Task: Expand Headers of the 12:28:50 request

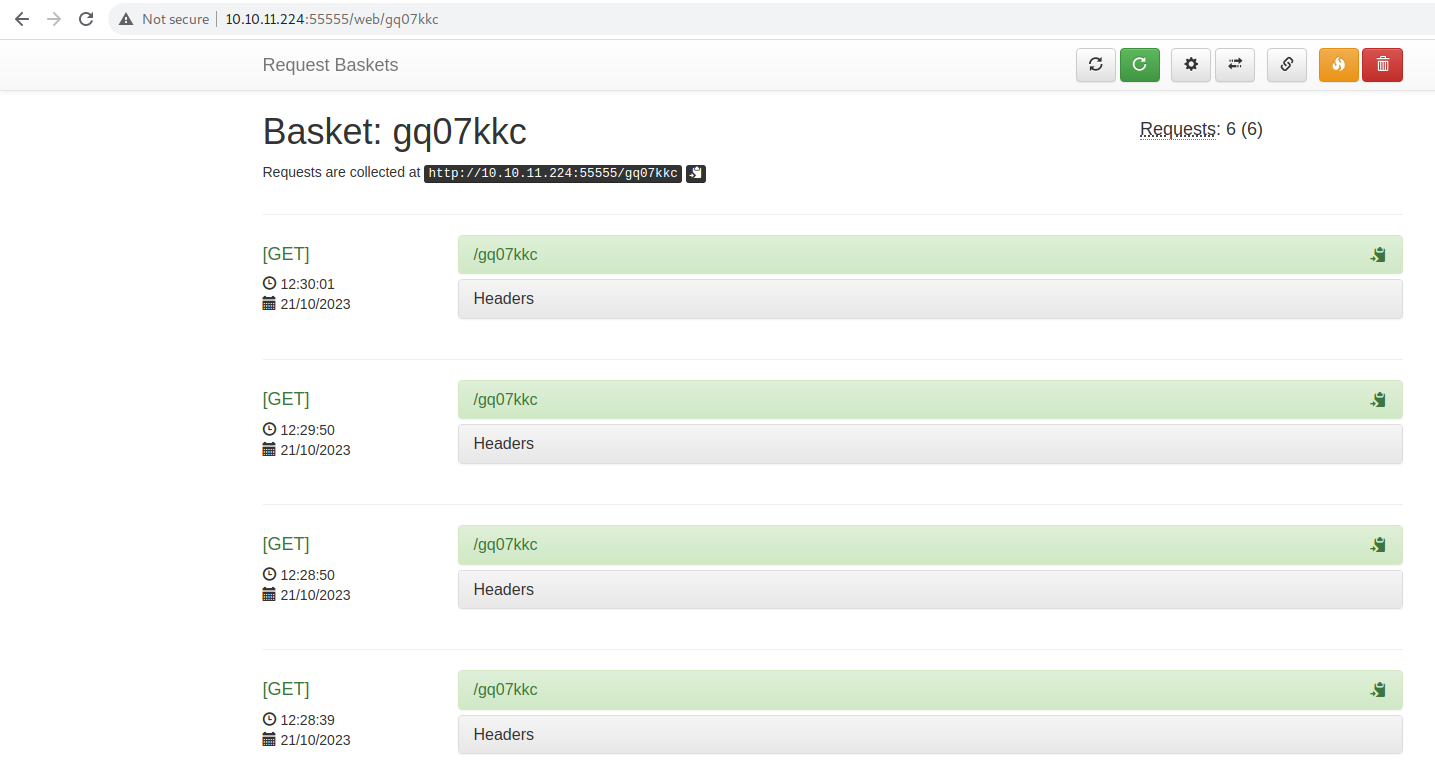Action: 930,589
